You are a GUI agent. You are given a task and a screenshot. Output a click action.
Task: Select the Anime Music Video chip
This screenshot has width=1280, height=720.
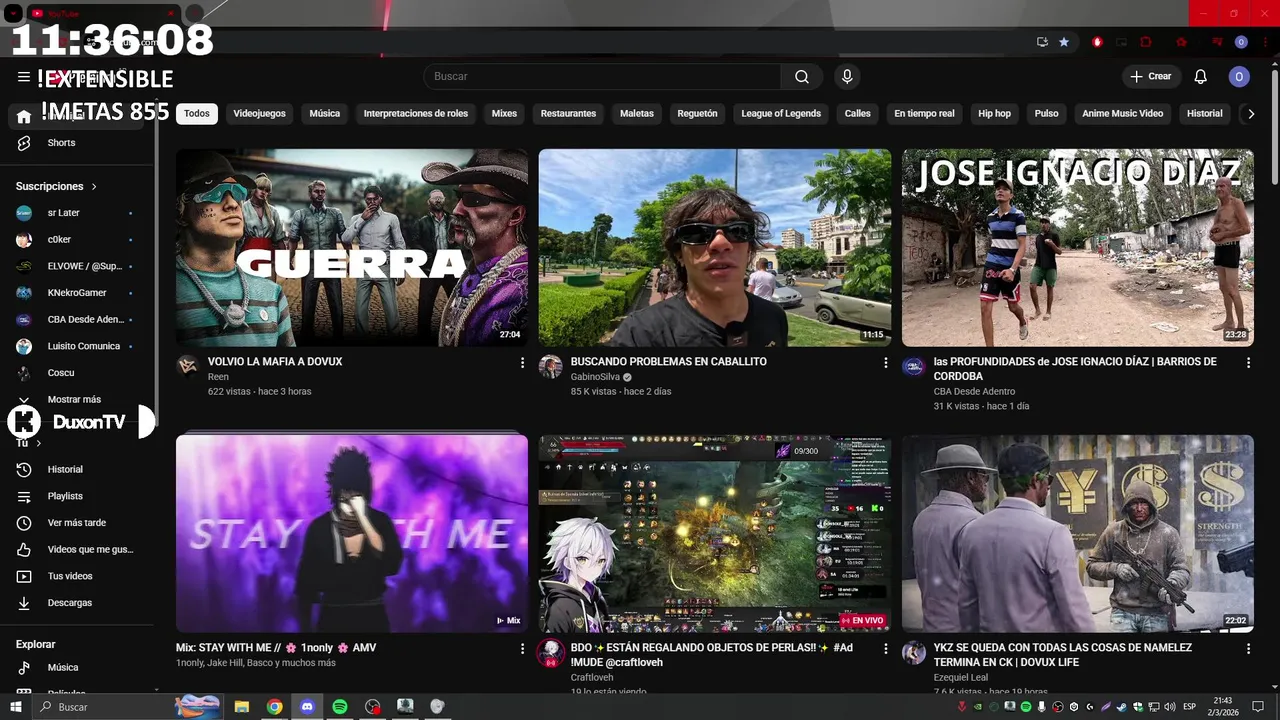(x=1122, y=114)
